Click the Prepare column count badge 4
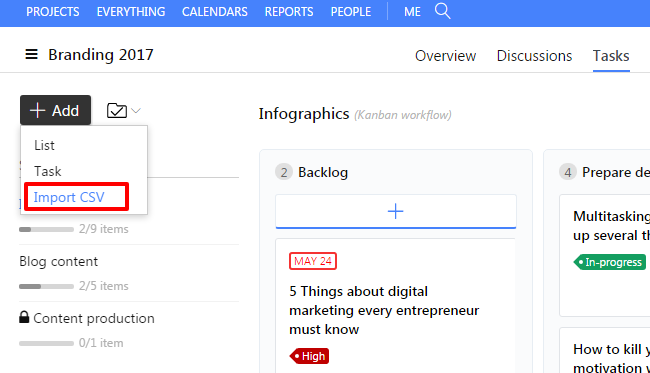 pos(568,172)
